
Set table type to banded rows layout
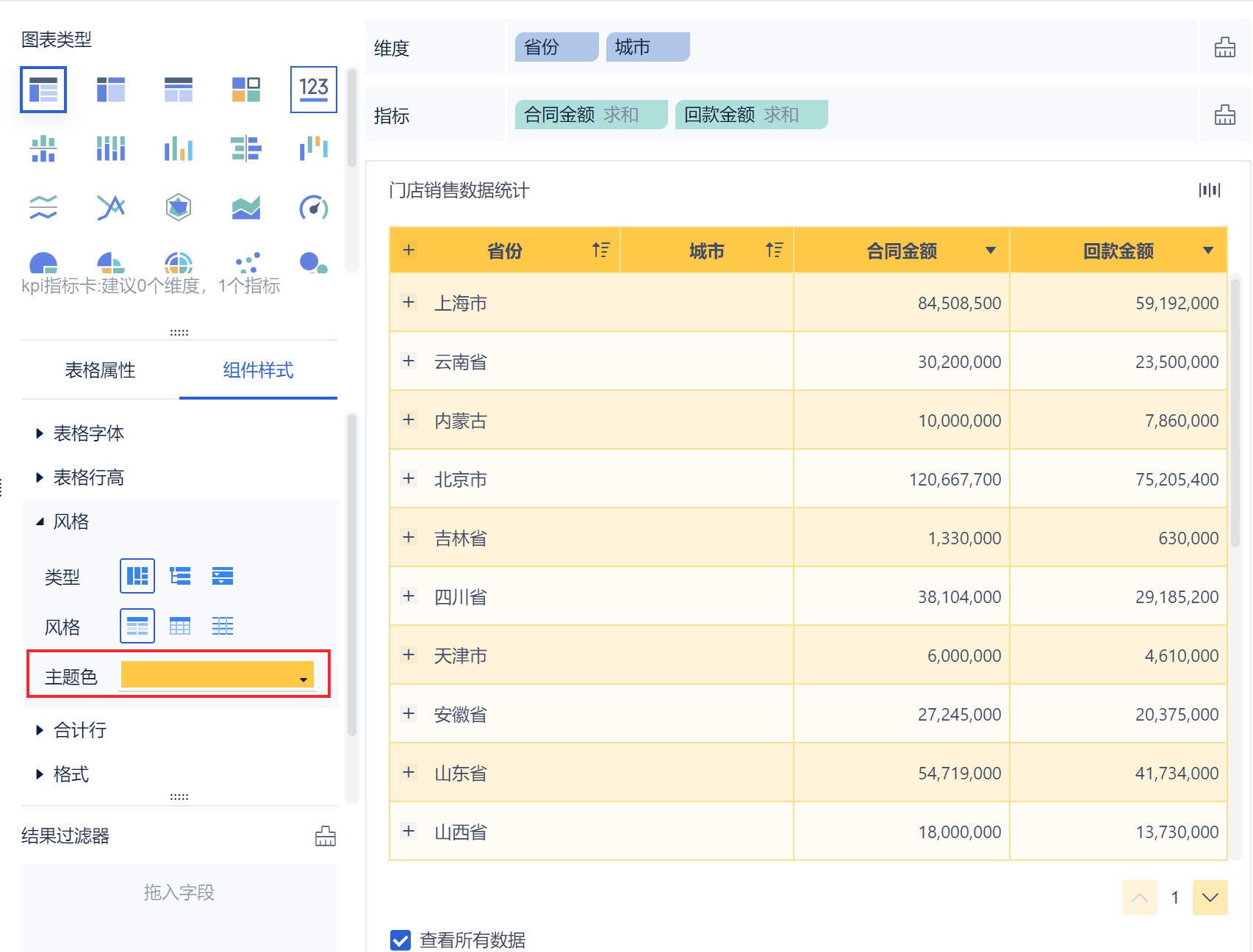(223, 576)
